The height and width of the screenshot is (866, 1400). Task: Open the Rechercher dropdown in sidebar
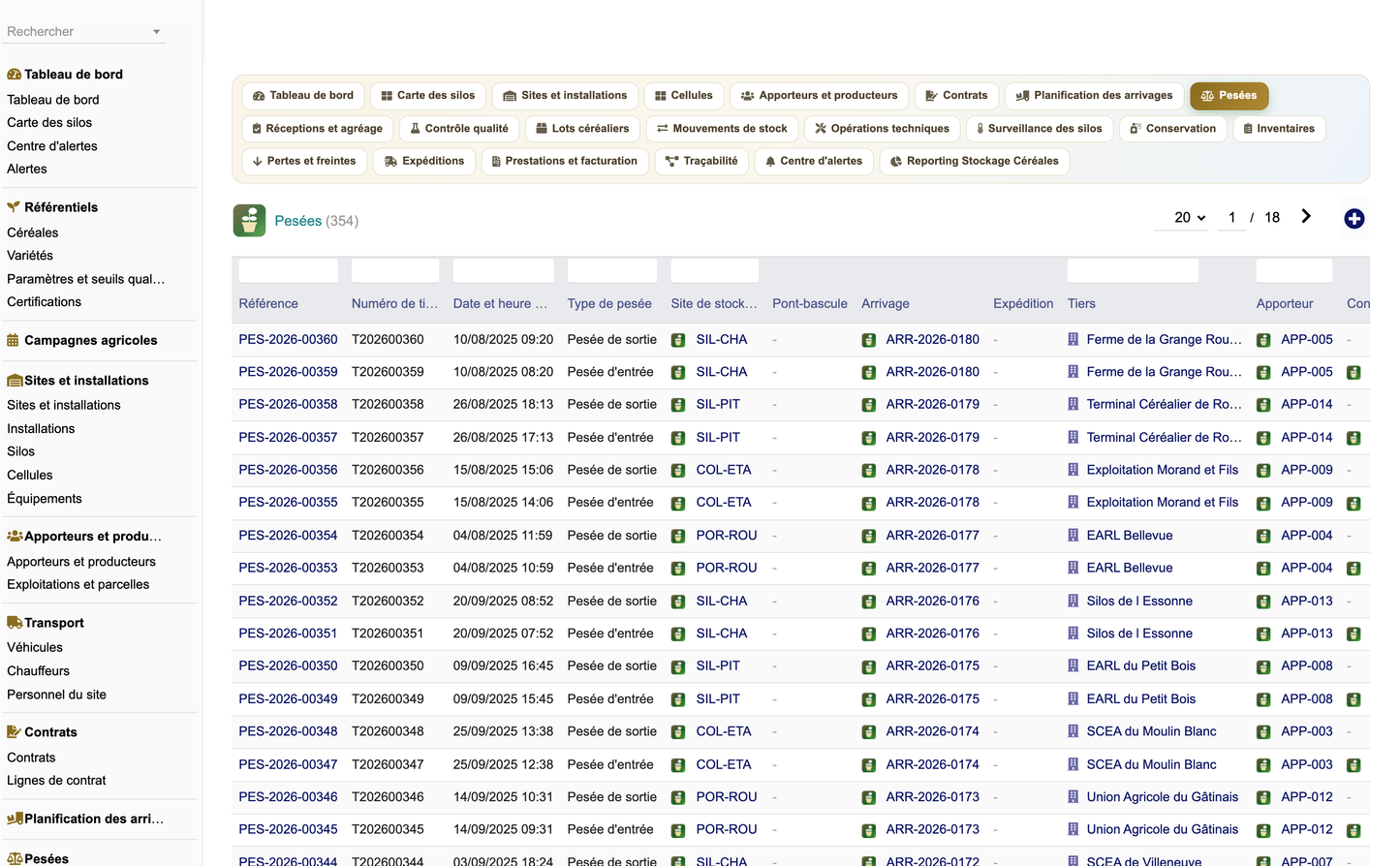tap(156, 32)
